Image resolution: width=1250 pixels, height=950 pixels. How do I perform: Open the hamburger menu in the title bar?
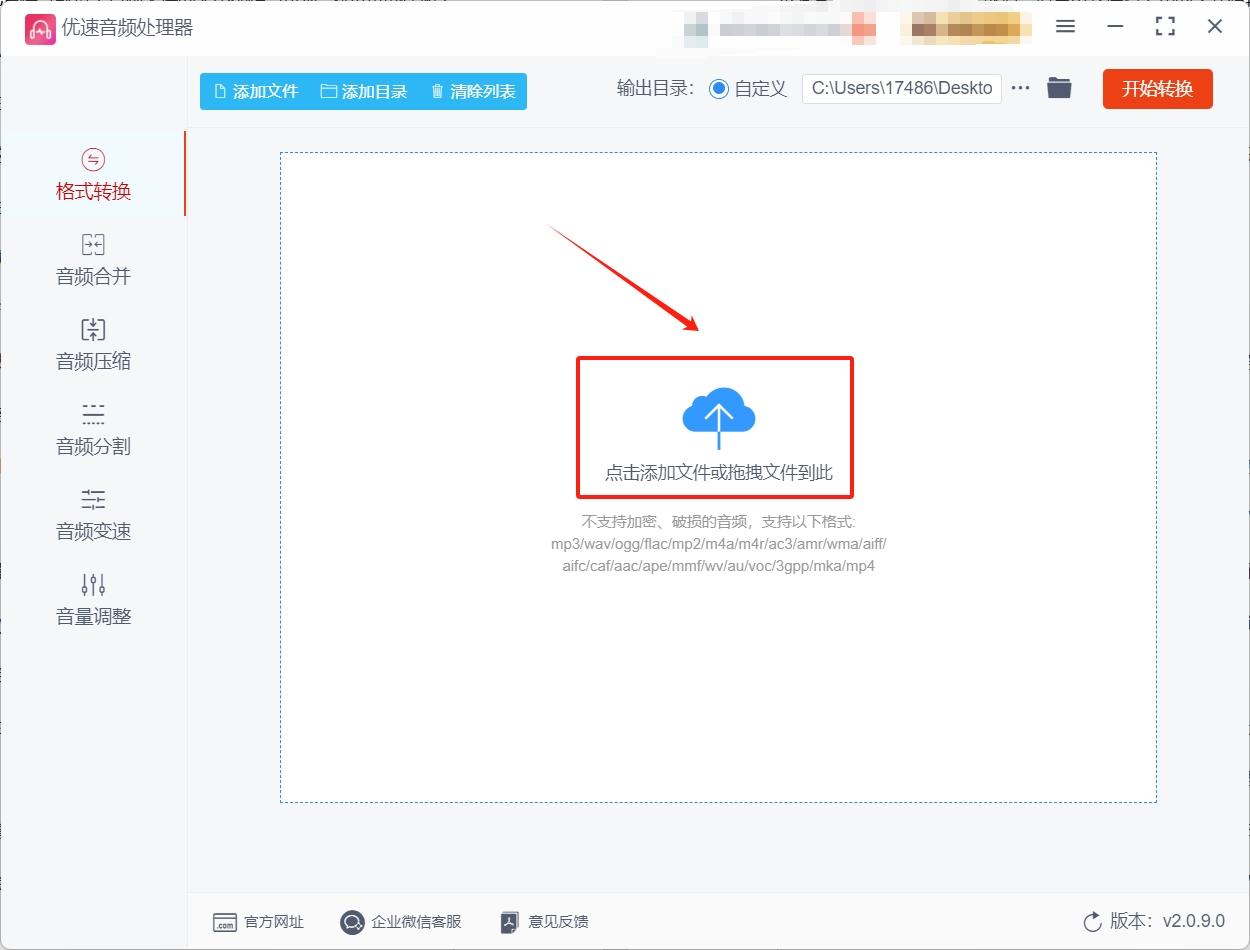1065,27
